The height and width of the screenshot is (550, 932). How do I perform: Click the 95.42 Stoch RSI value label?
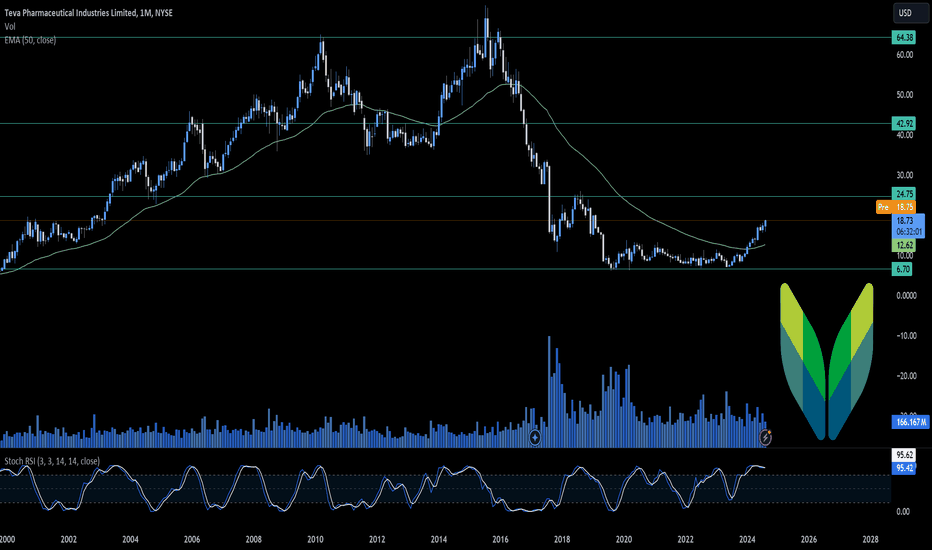coord(904,468)
